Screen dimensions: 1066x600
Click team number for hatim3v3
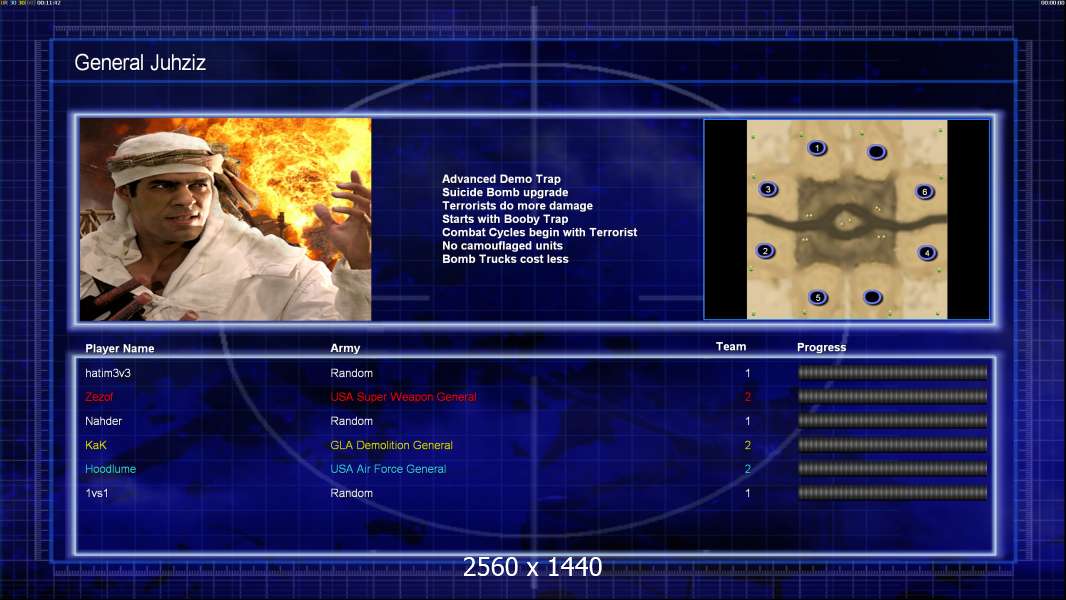click(x=748, y=373)
